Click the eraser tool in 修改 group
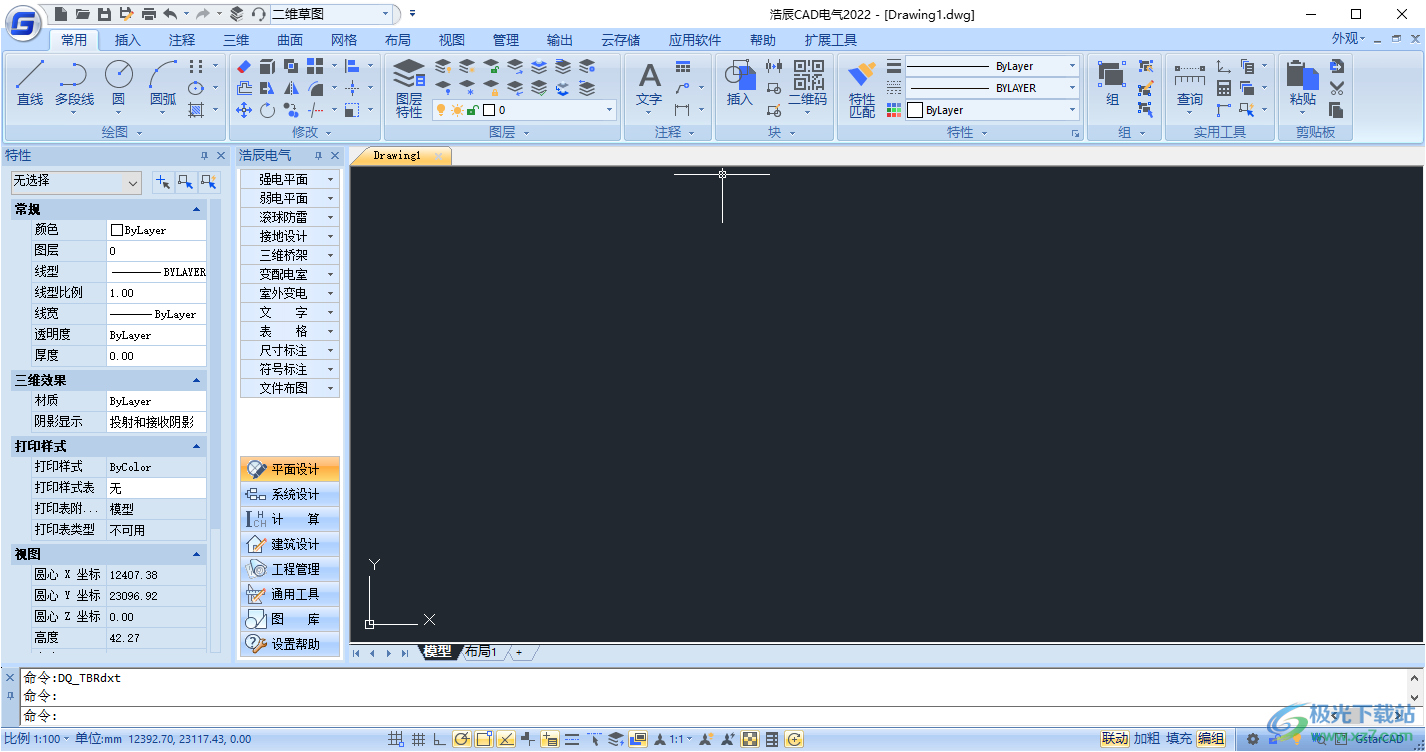This screenshot has height=752, width=1426. [x=244, y=66]
